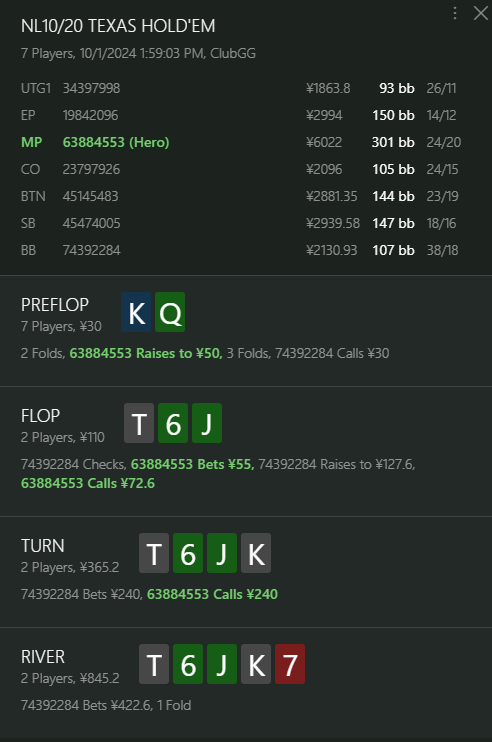Click the gray T card in flop row

pos(139,423)
